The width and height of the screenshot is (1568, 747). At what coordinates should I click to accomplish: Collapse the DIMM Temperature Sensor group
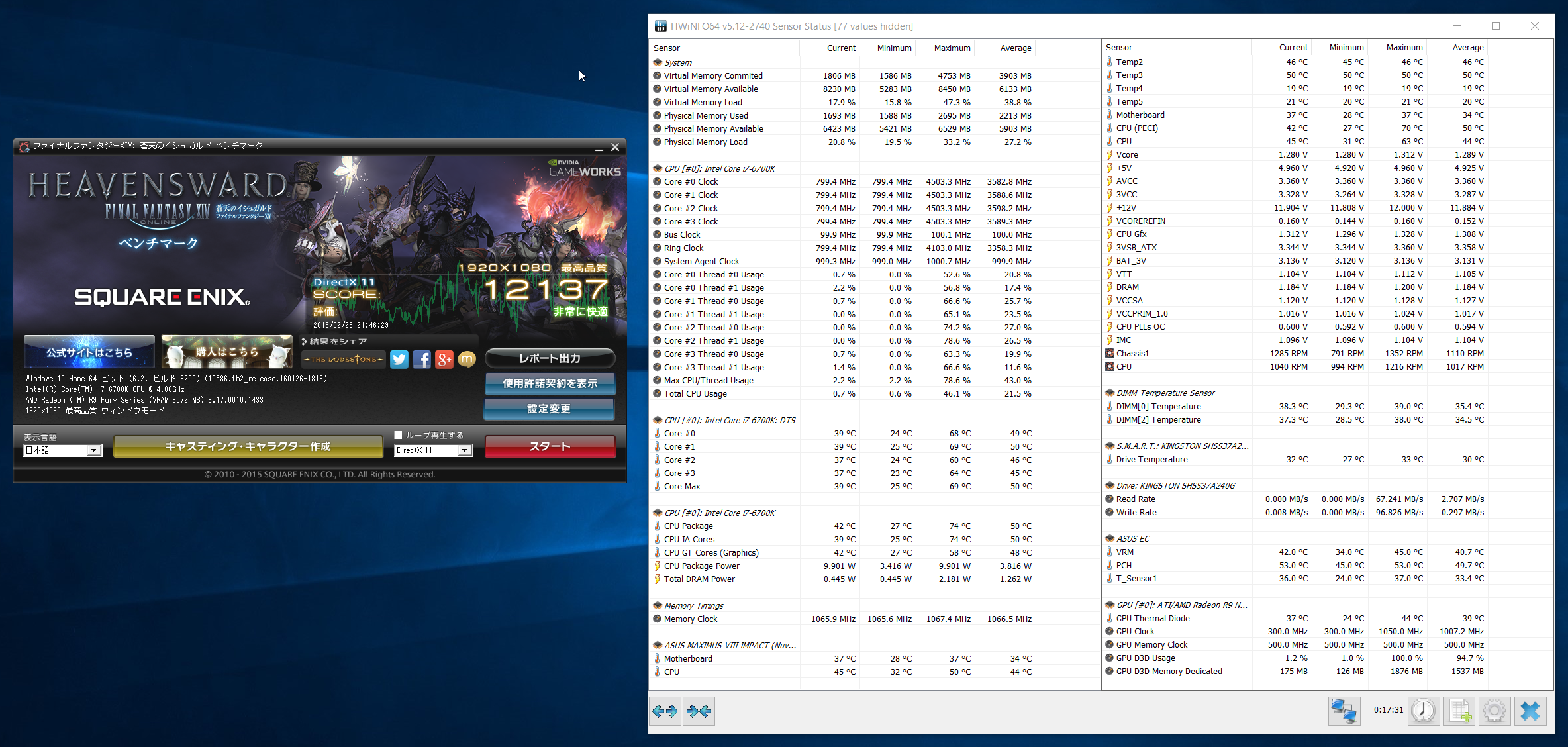[1110, 393]
